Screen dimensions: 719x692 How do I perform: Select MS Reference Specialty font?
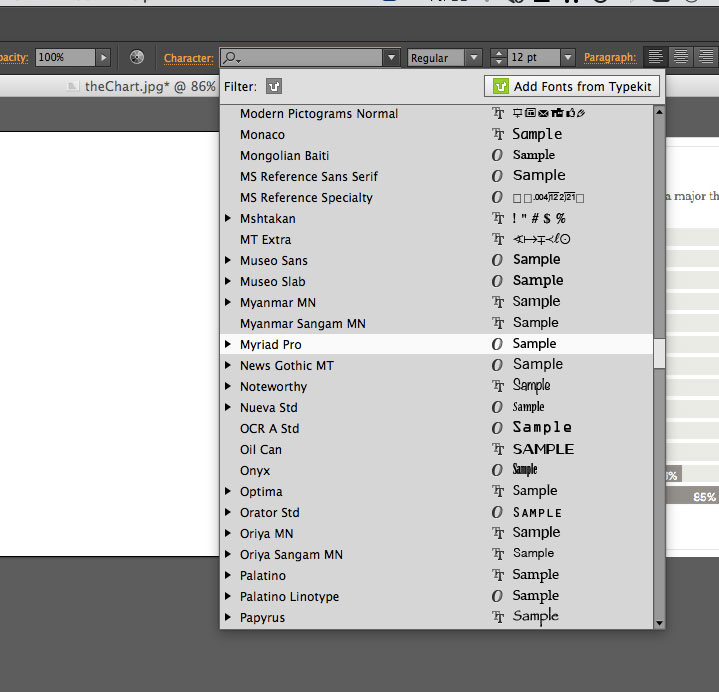436,198
